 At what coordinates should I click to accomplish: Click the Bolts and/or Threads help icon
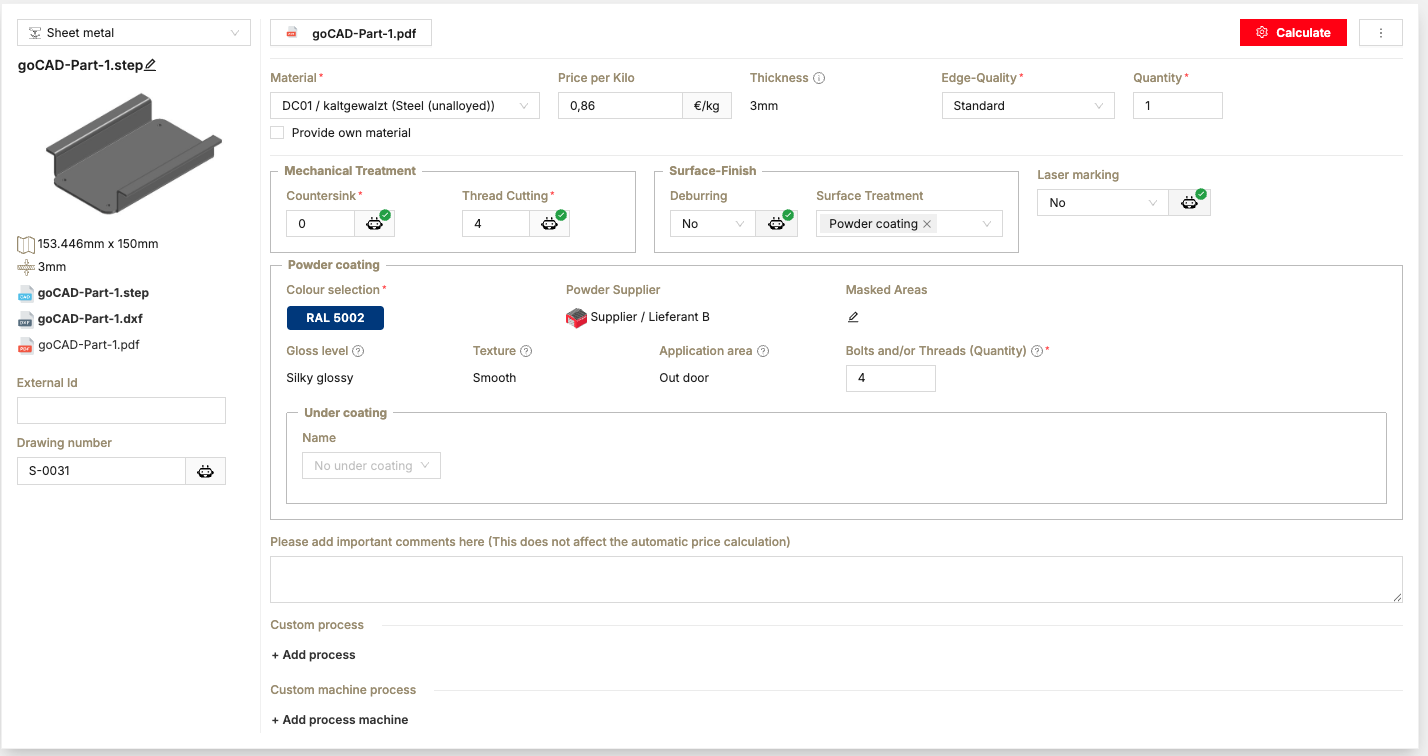tap(1037, 351)
